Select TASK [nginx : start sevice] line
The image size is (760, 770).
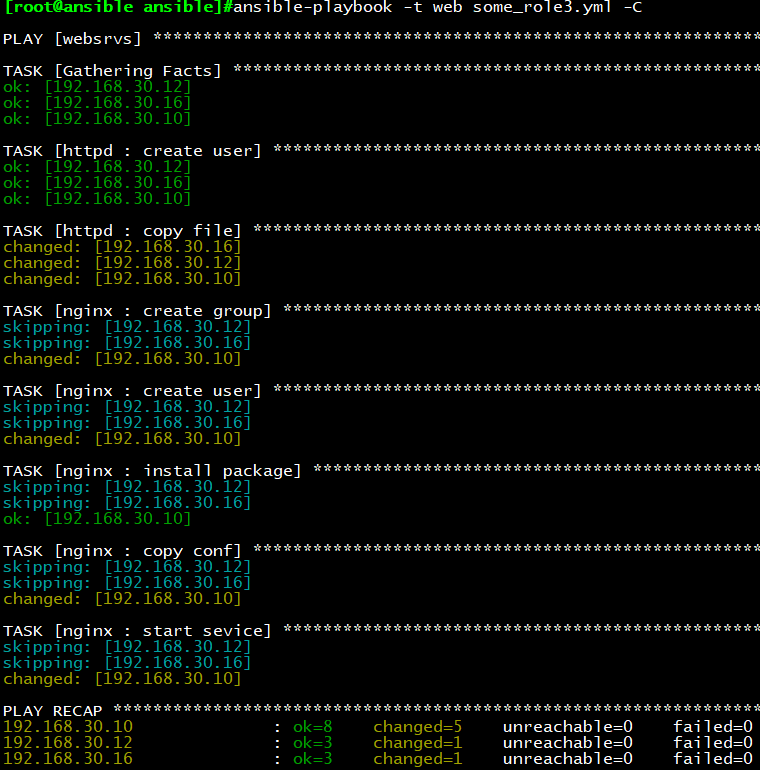[x=381, y=631]
